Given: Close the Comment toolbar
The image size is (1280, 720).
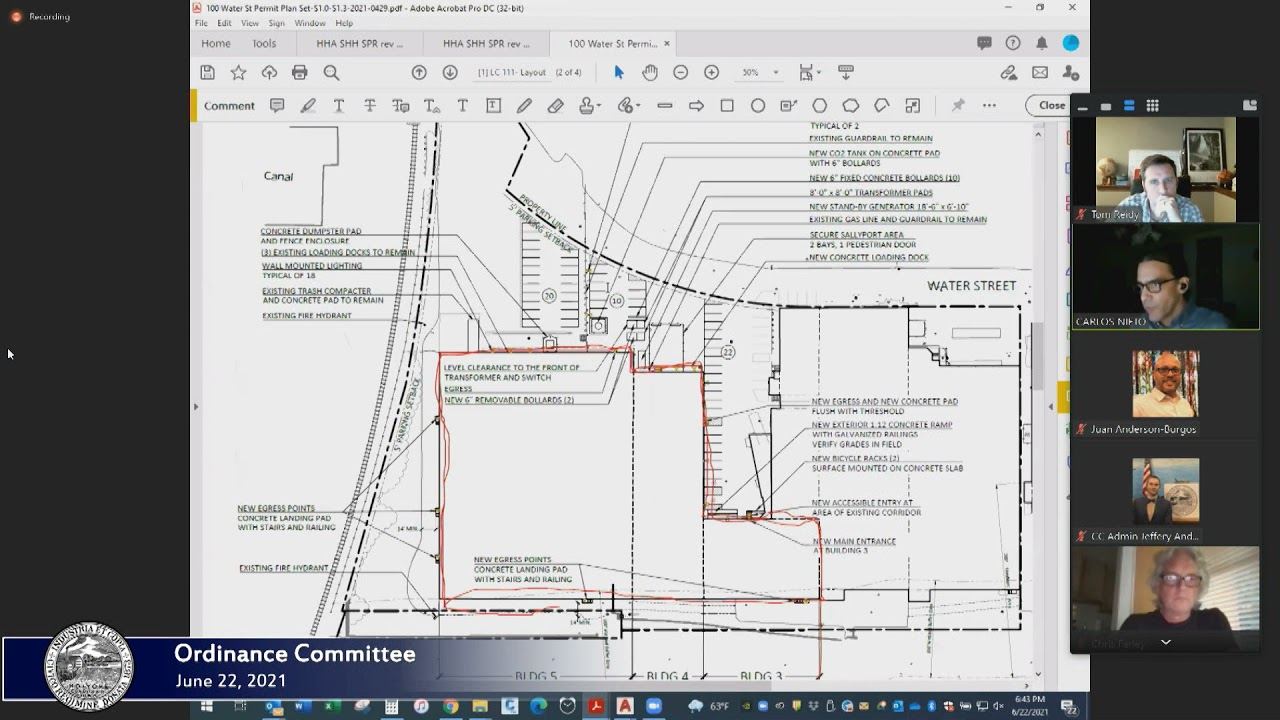Looking at the screenshot, I should (1051, 105).
